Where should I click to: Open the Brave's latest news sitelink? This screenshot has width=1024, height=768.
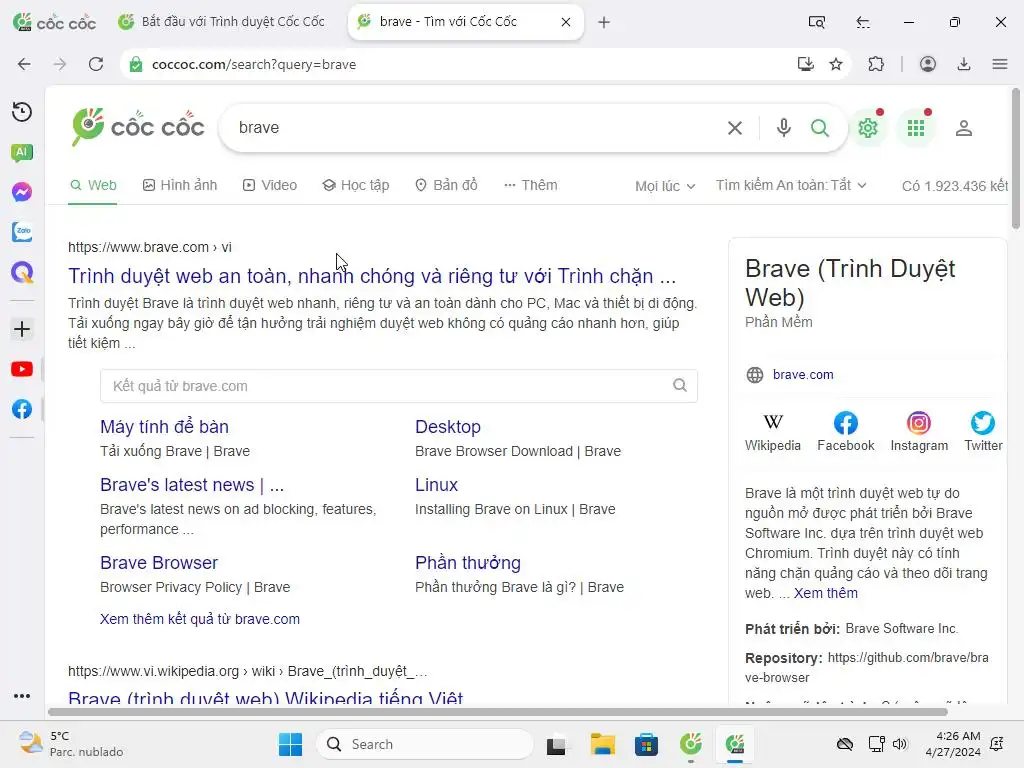pos(192,485)
